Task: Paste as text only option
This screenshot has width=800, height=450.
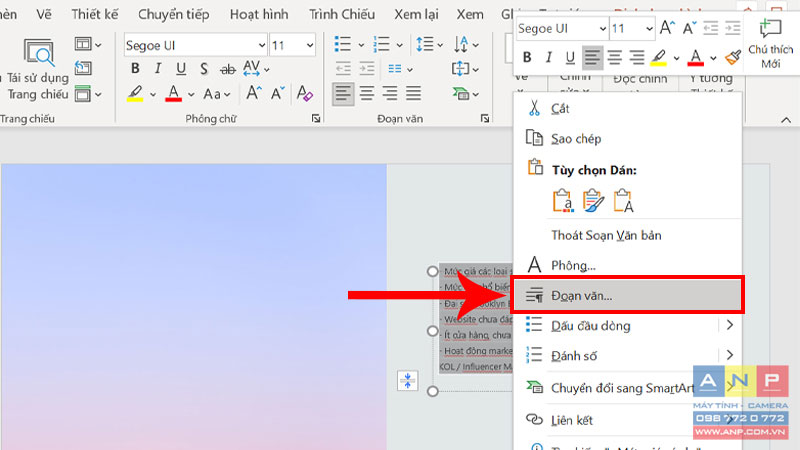Action: (623, 201)
